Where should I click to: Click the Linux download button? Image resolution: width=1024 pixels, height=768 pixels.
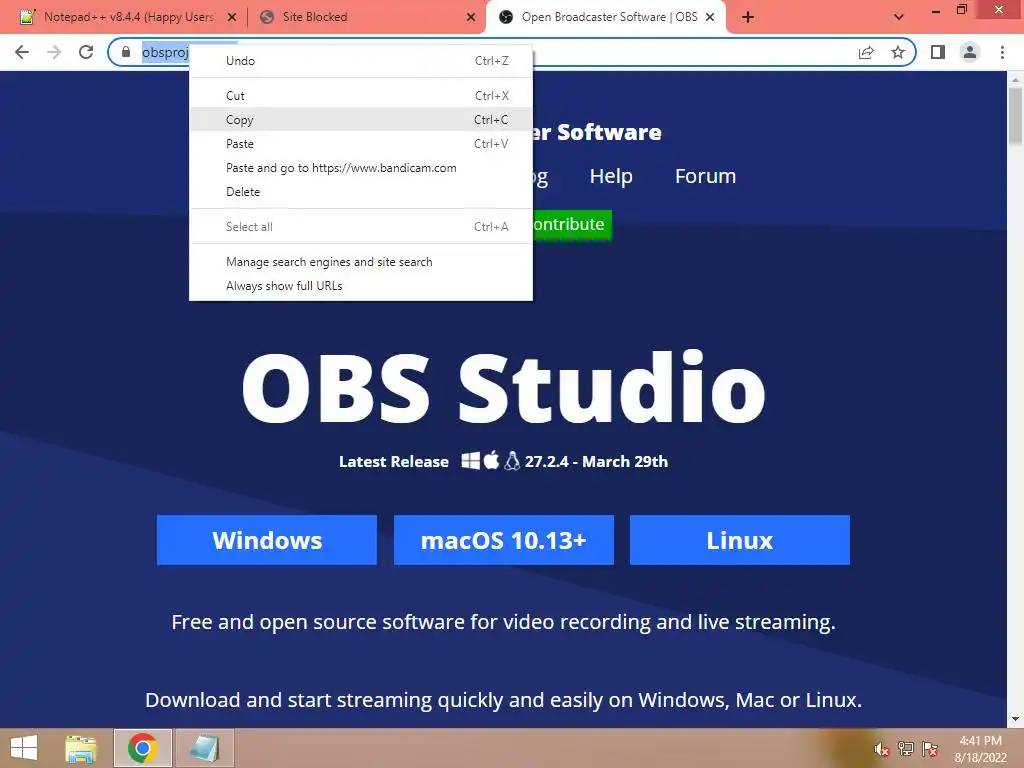tap(740, 540)
